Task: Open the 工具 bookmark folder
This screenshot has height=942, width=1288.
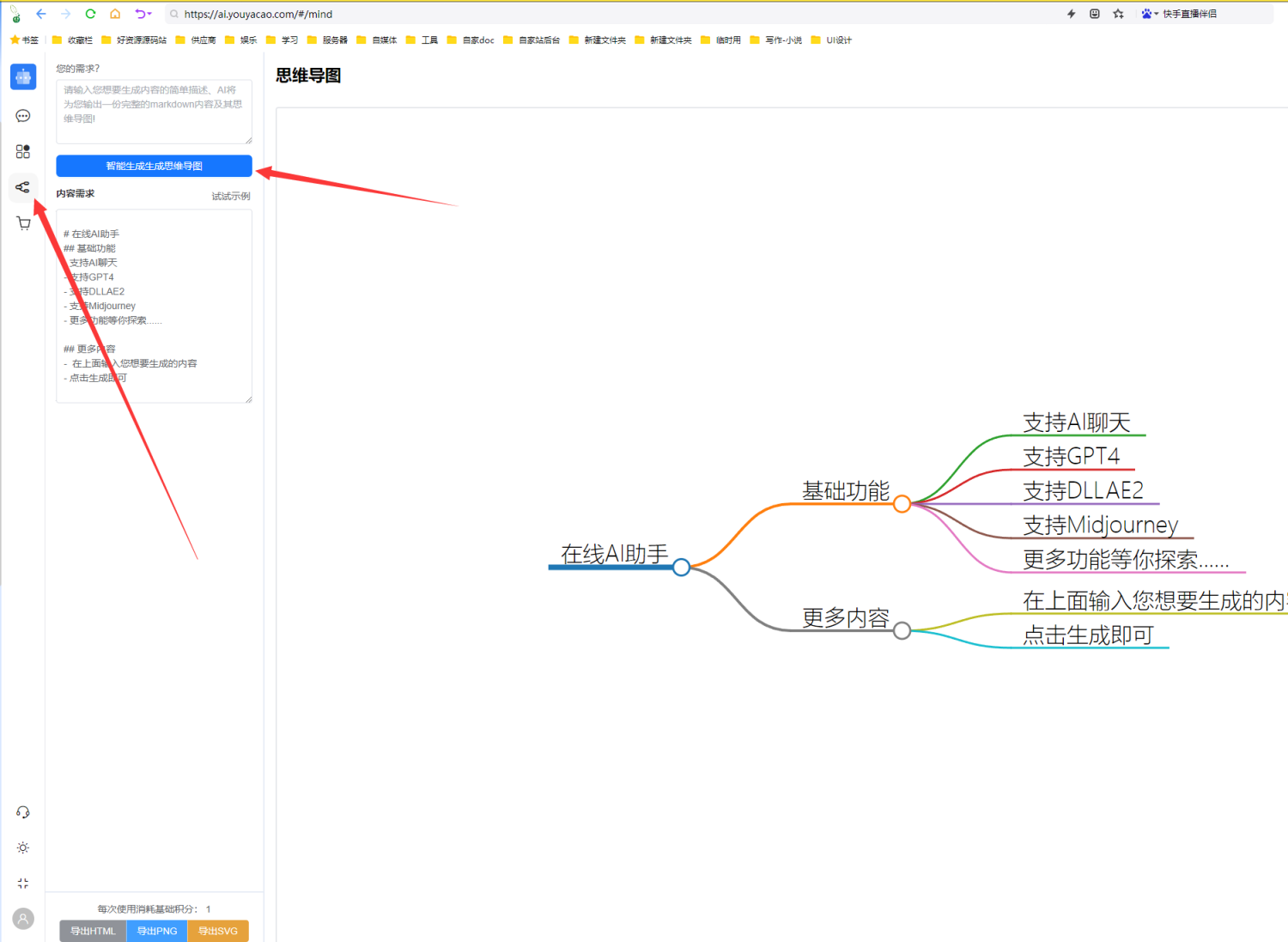Action: point(422,40)
